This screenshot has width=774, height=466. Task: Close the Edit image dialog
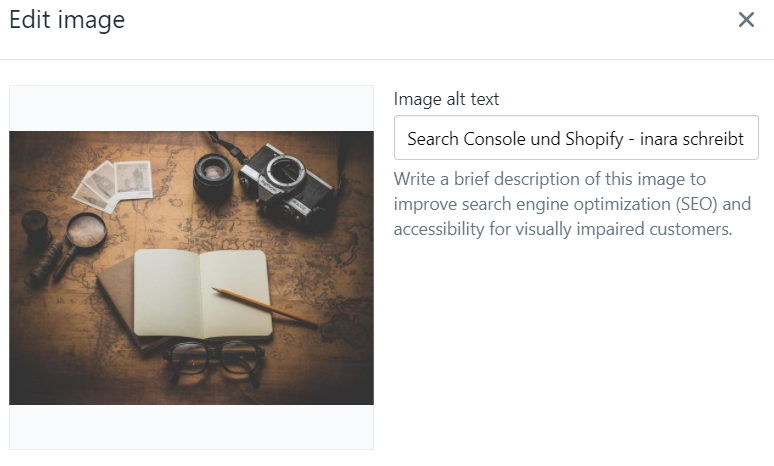click(746, 20)
